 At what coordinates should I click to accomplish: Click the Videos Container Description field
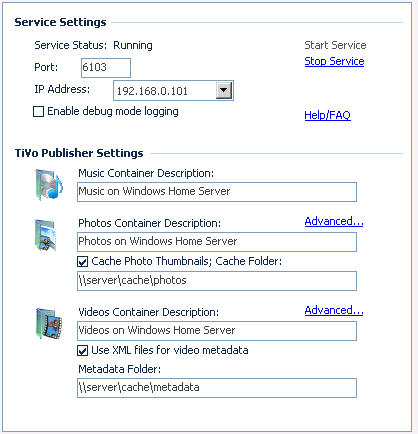(x=217, y=331)
